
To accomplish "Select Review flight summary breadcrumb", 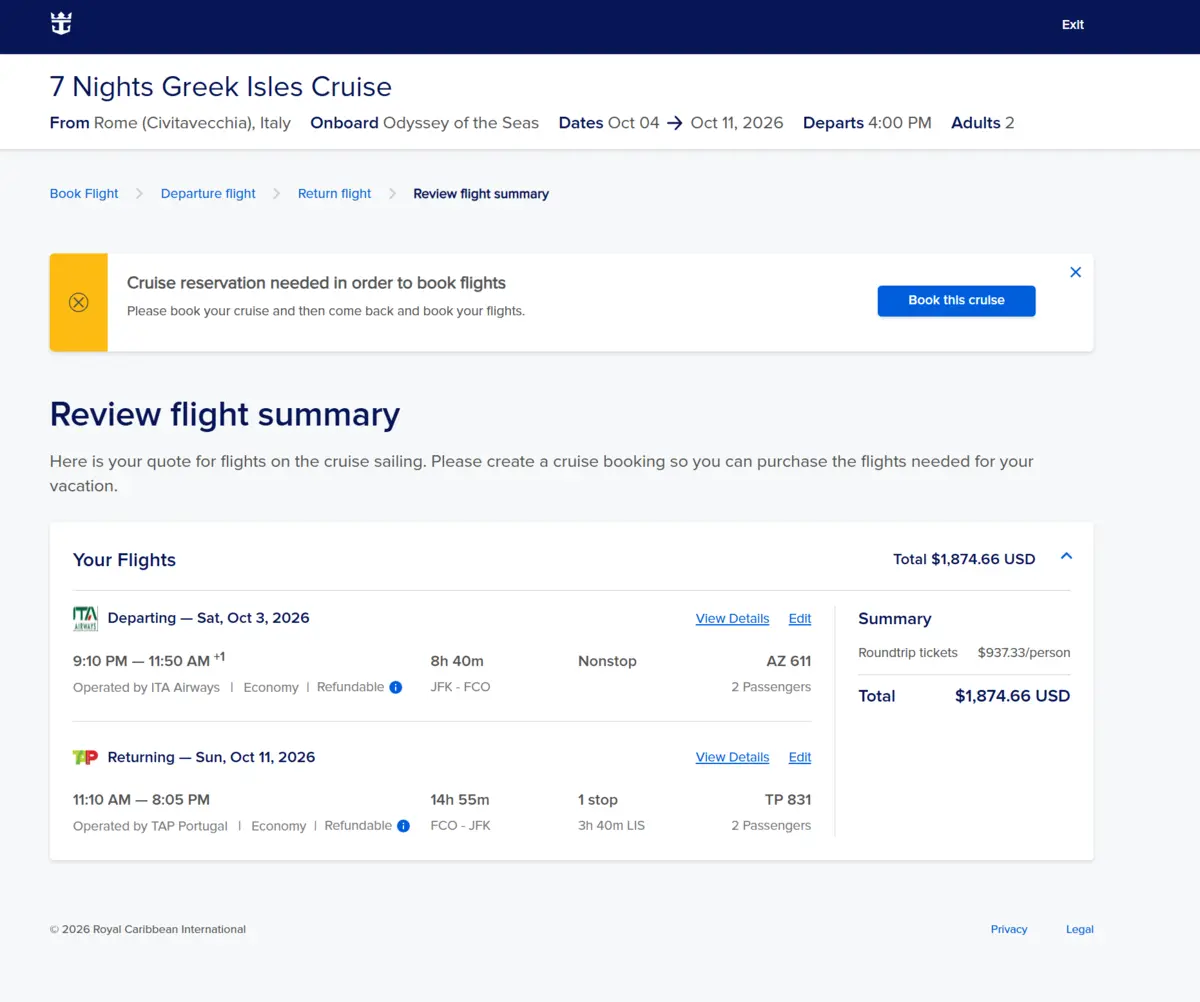I will click(x=481, y=194).
